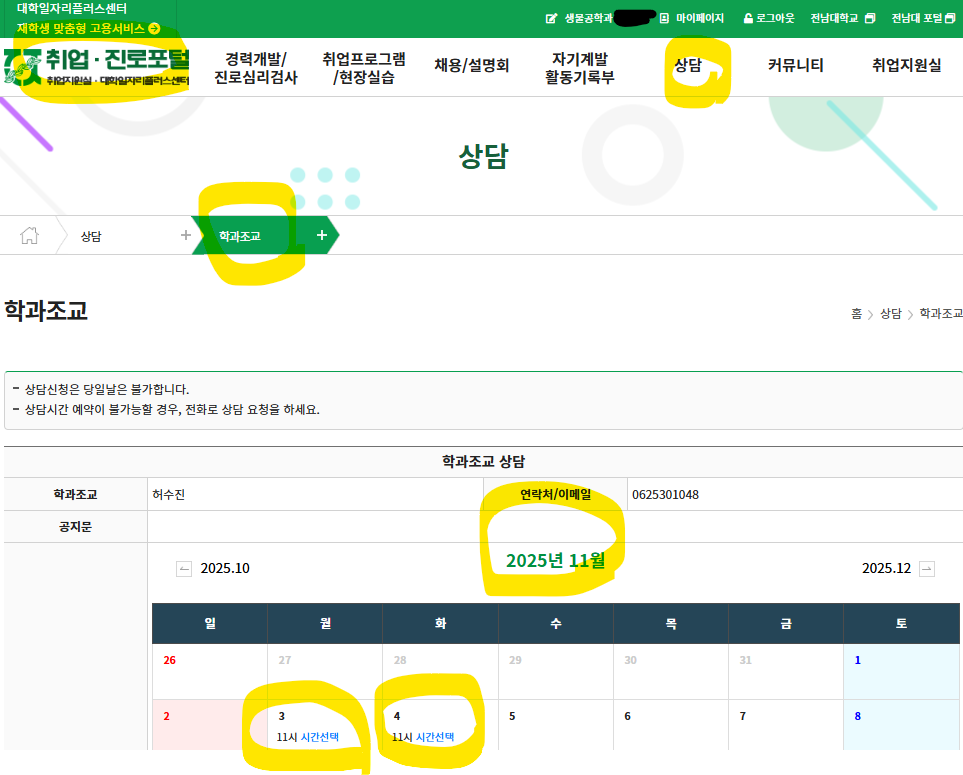Open the 커뮤니티 menu
The width and height of the screenshot is (963, 775).
[795, 66]
